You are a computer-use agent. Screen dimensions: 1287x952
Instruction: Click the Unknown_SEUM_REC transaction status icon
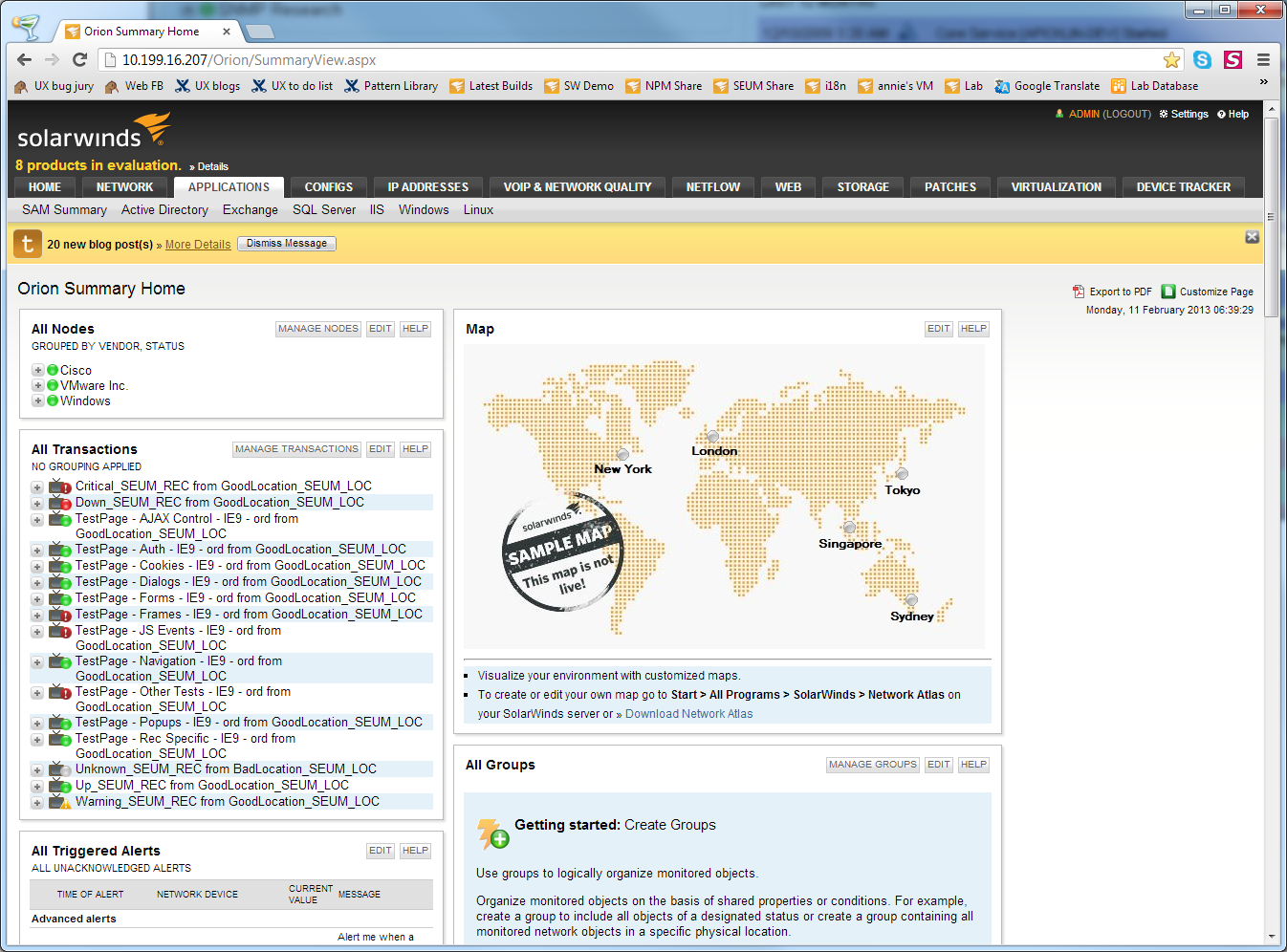click(x=60, y=769)
